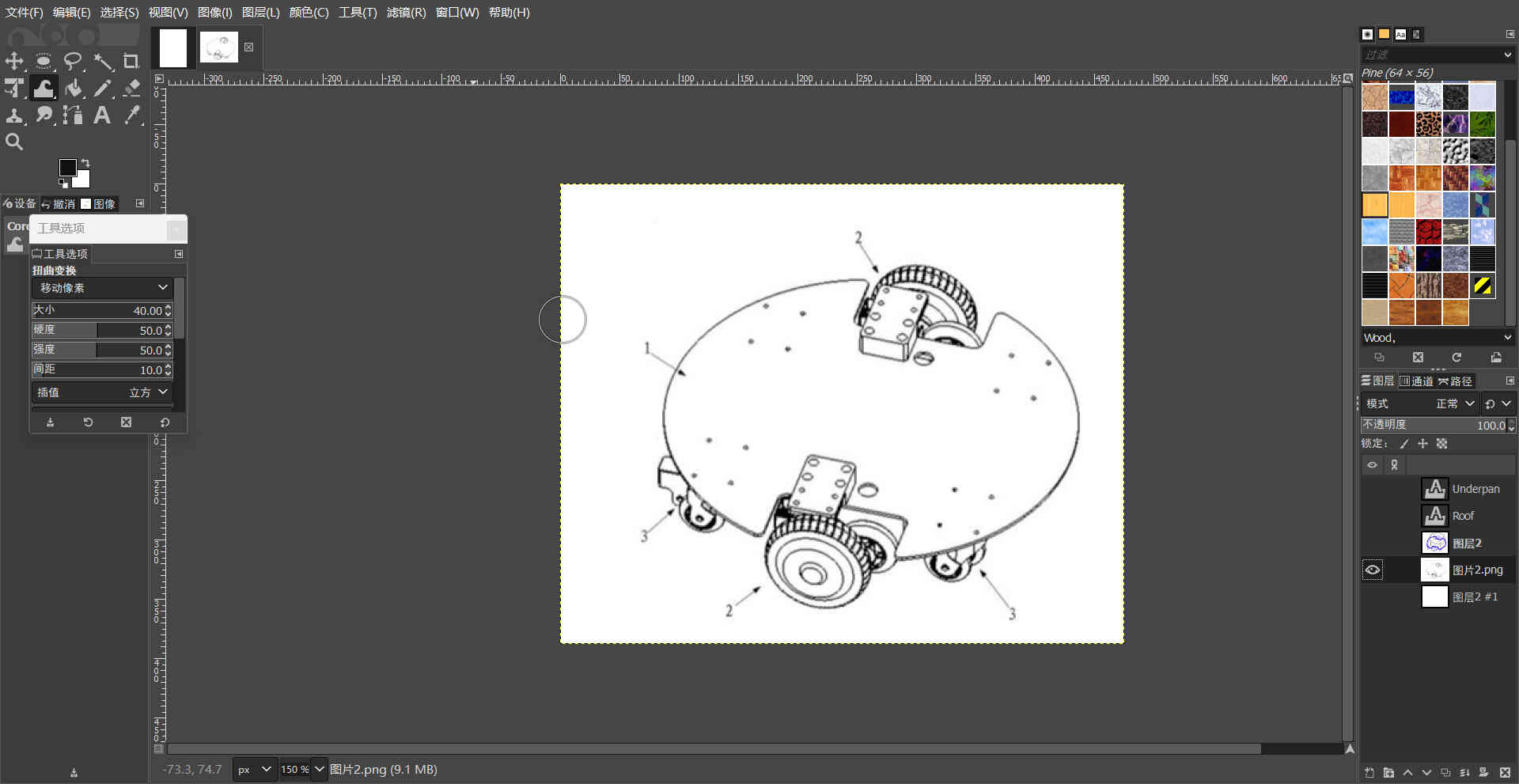The width and height of the screenshot is (1519, 784).
Task: Switch to the 撤消 undo history tab
Action: pos(59,204)
